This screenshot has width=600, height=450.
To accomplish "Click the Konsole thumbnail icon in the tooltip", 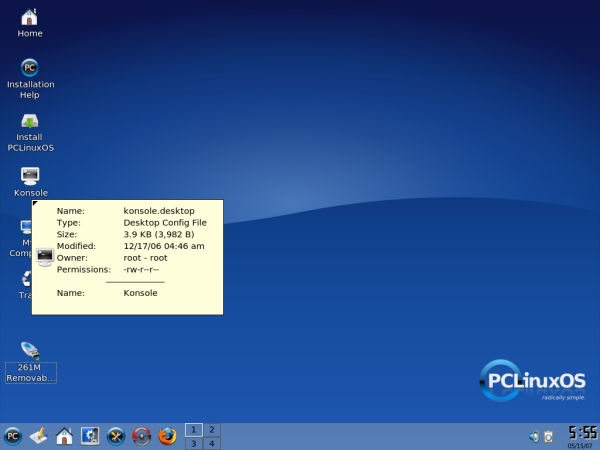I will [45, 257].
